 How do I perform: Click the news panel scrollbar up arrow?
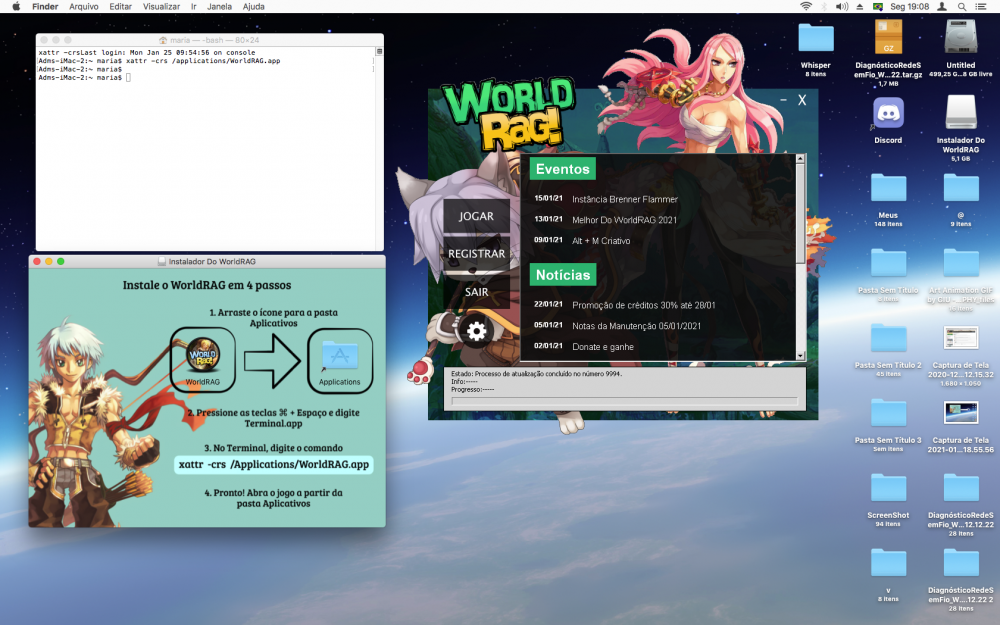tap(800, 159)
